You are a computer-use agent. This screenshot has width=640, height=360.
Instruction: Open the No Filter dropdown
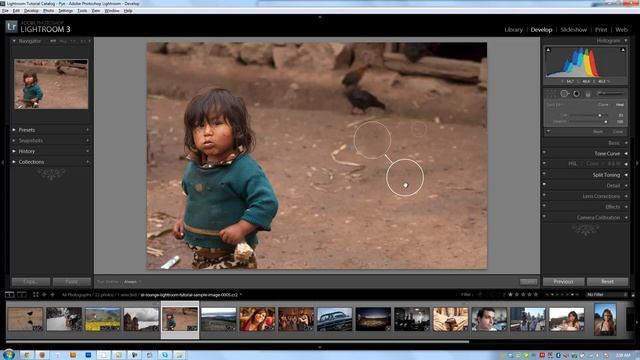click(x=606, y=294)
